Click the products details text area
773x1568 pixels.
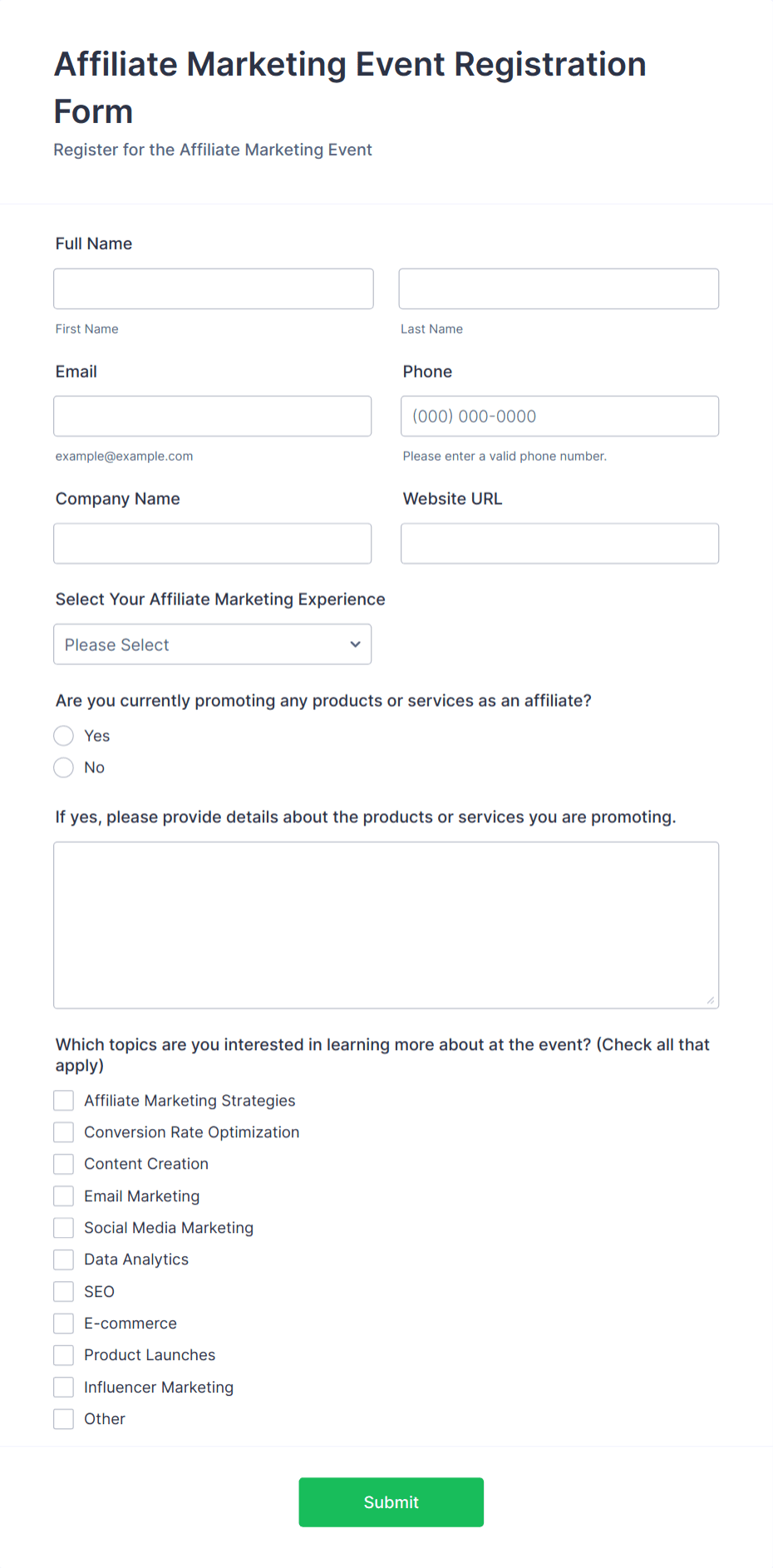[386, 923]
